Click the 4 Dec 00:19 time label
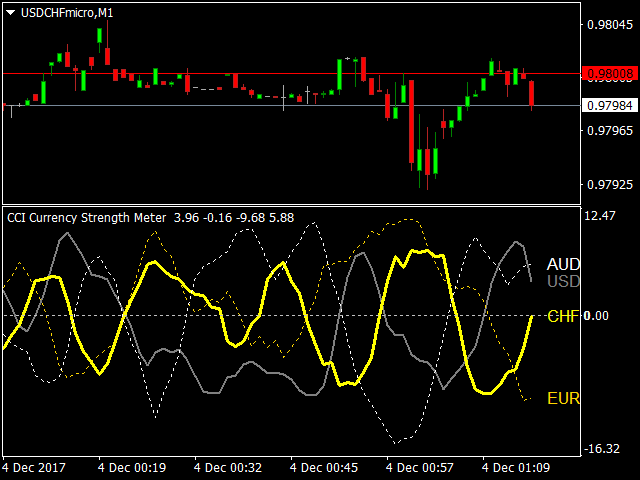The width and height of the screenshot is (640, 480). tap(132, 467)
